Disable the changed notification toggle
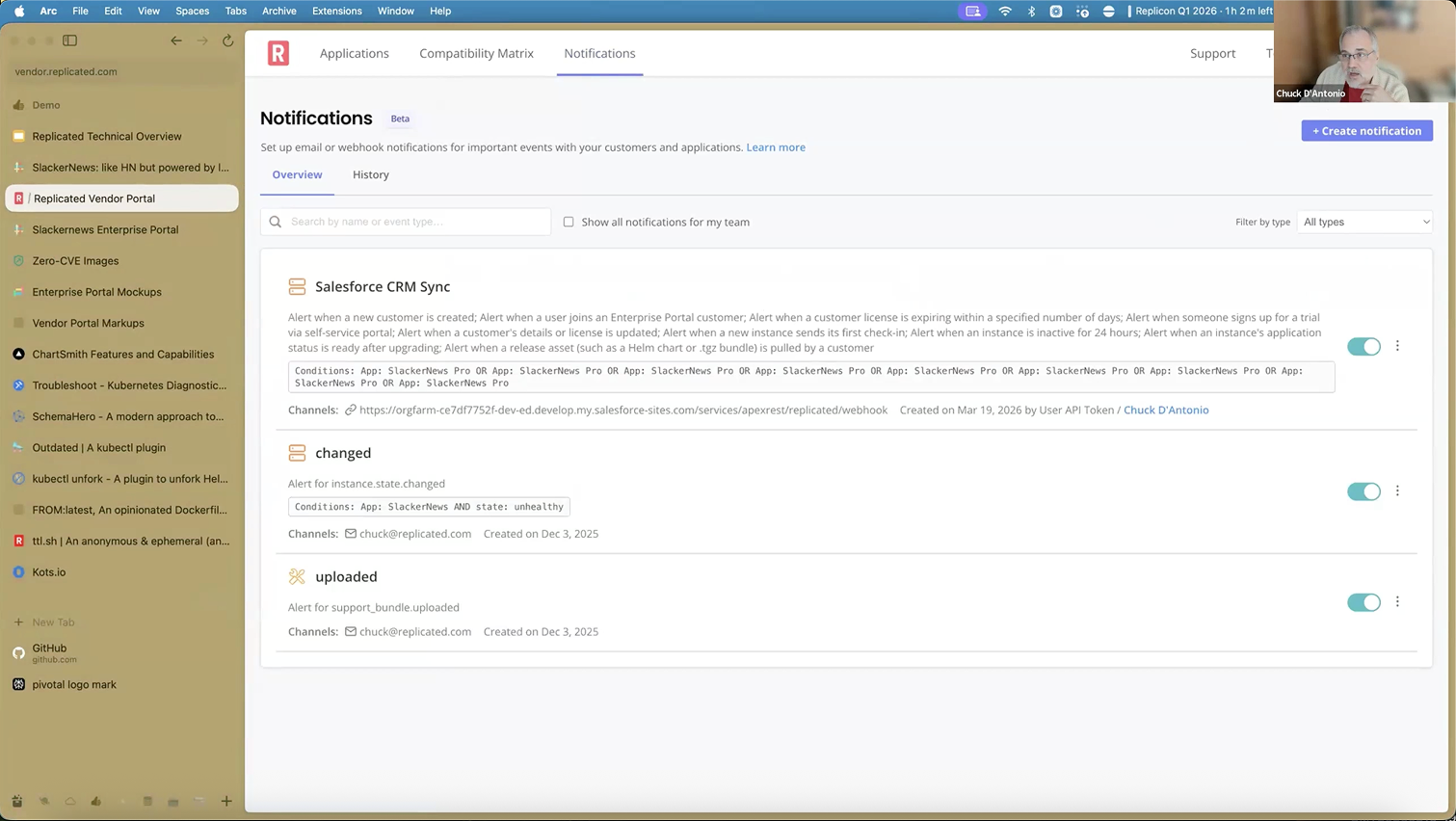Image resolution: width=1456 pixels, height=821 pixels. pos(1363,491)
